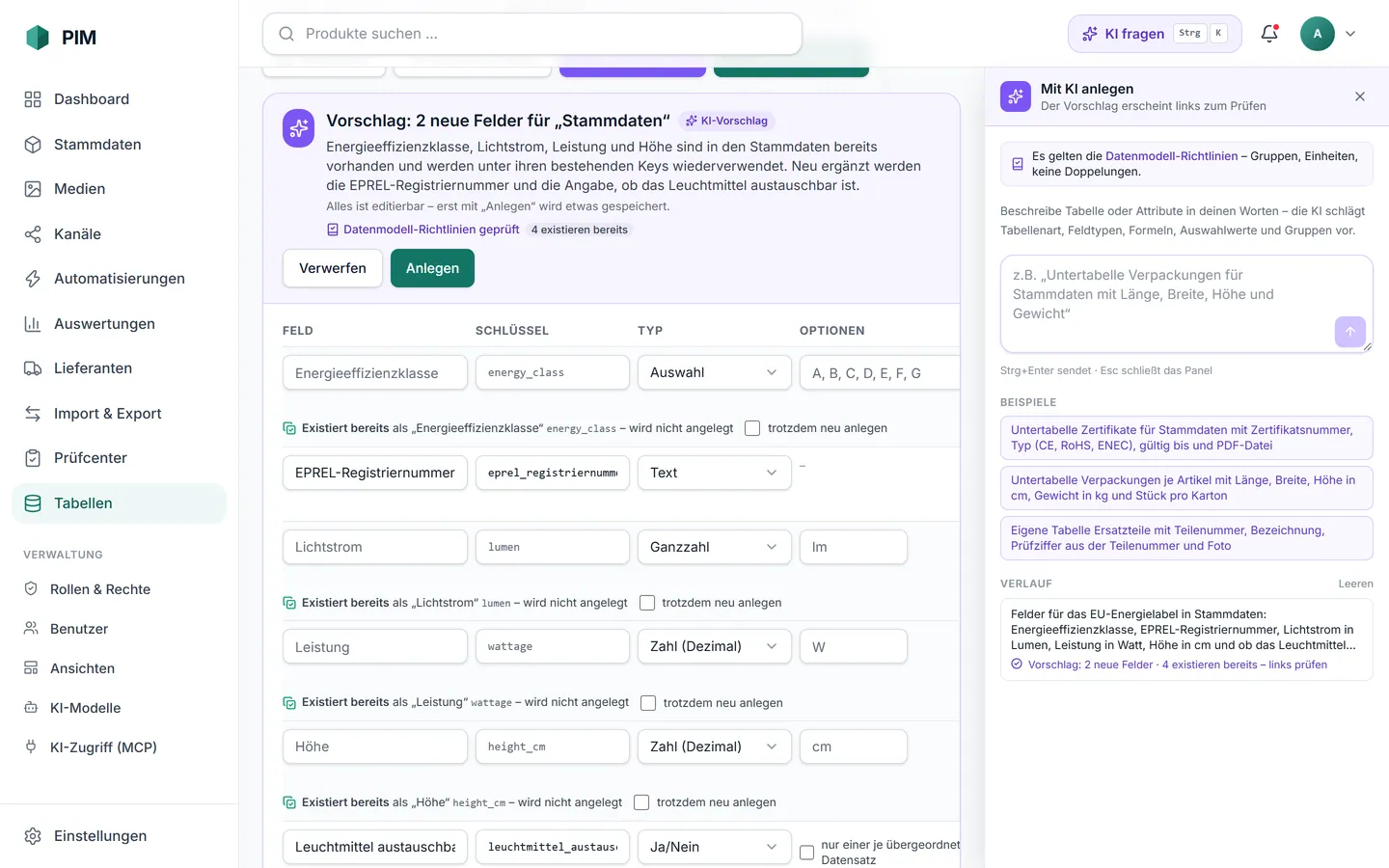Open the notifications bell
Viewport: 1389px width, 868px height.
1269,34
